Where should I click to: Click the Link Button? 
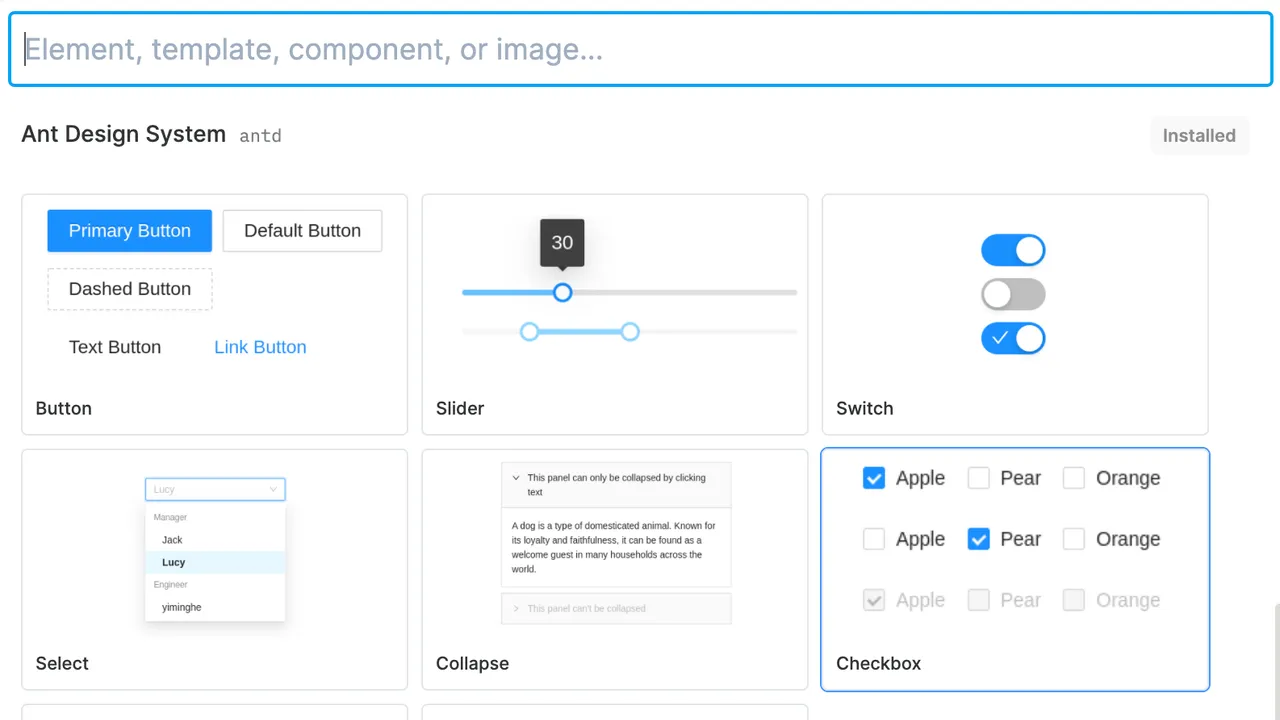pyautogui.click(x=260, y=347)
